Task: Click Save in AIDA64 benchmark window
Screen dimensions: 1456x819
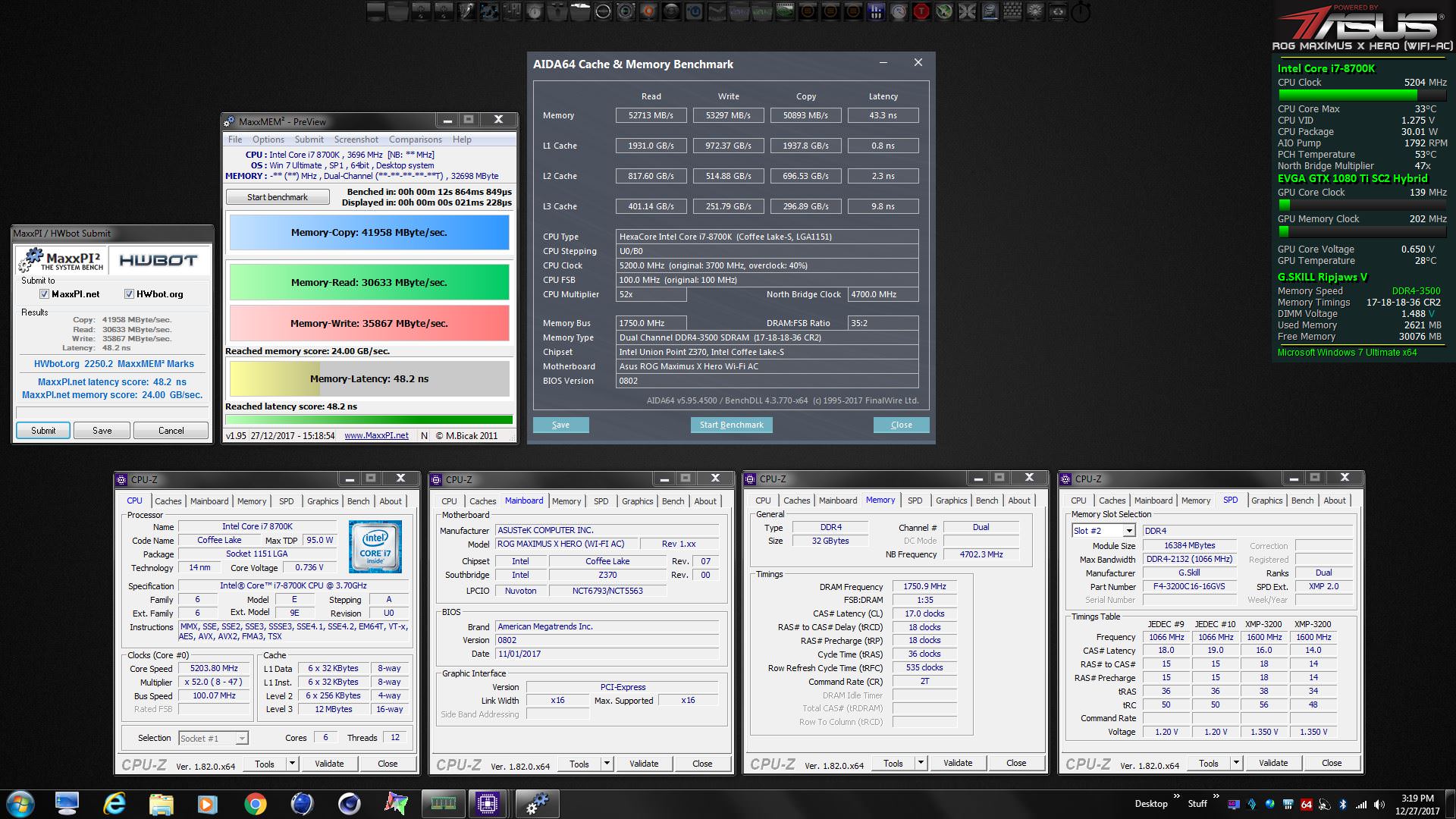Action: 560,425
